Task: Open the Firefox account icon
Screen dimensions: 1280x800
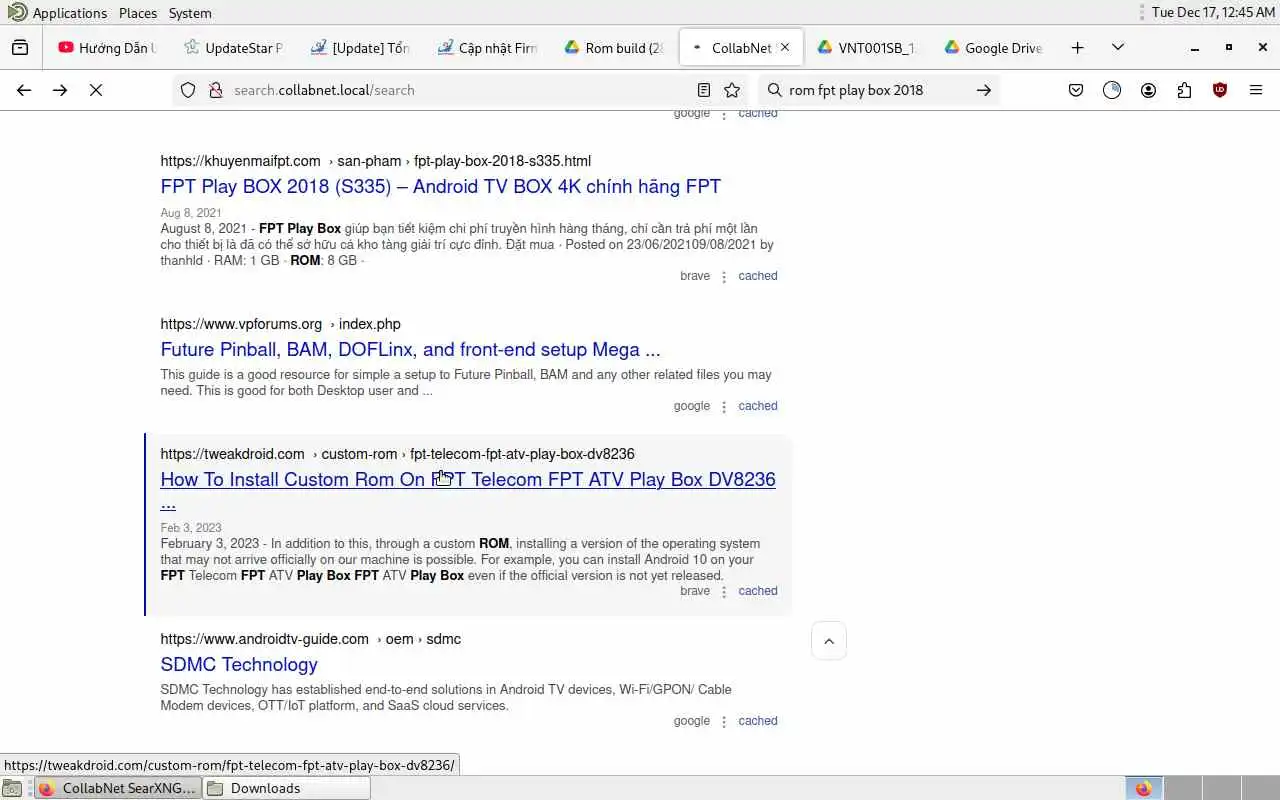Action: (x=1148, y=90)
